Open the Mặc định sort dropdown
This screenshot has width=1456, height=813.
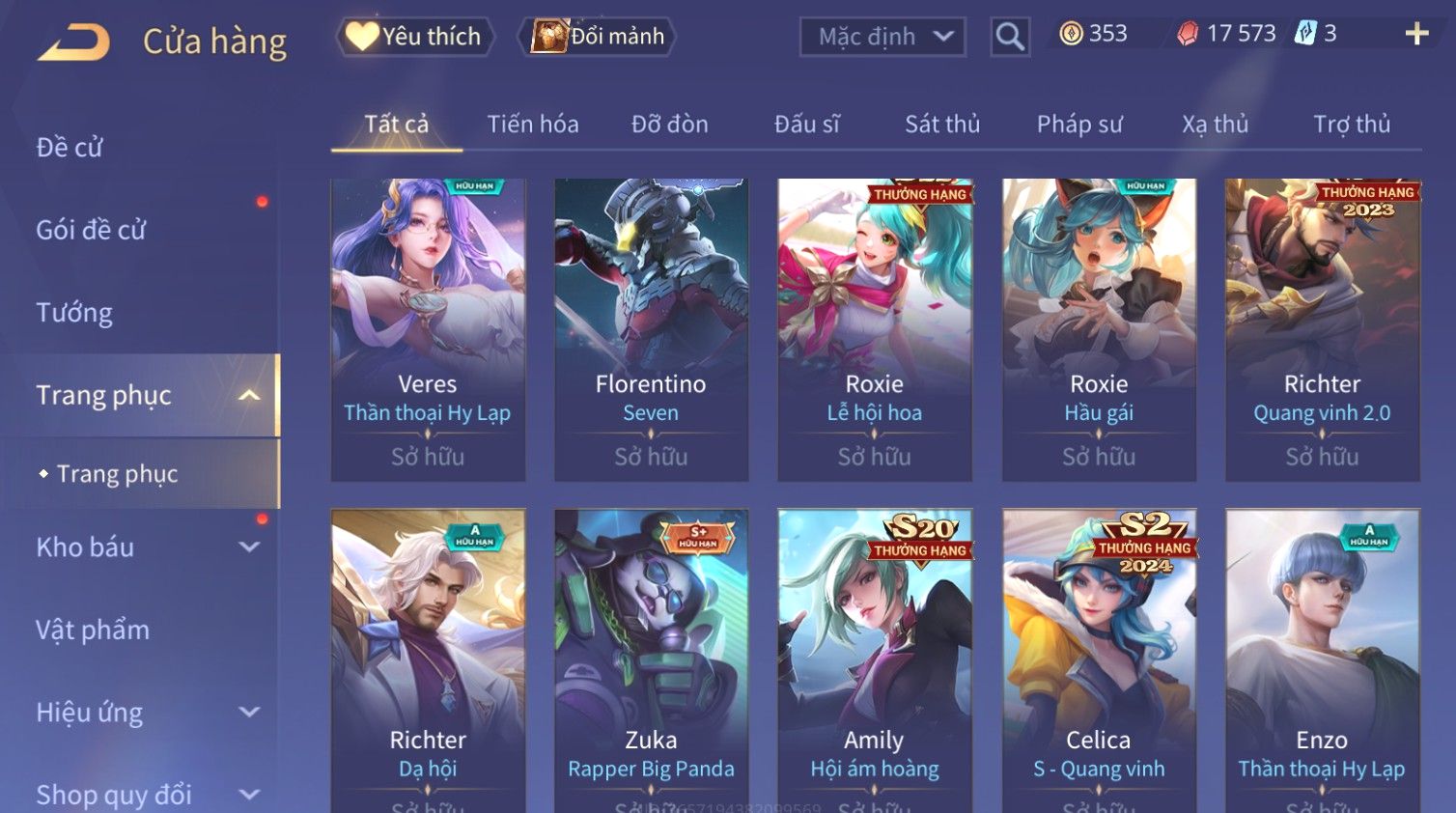tap(882, 37)
